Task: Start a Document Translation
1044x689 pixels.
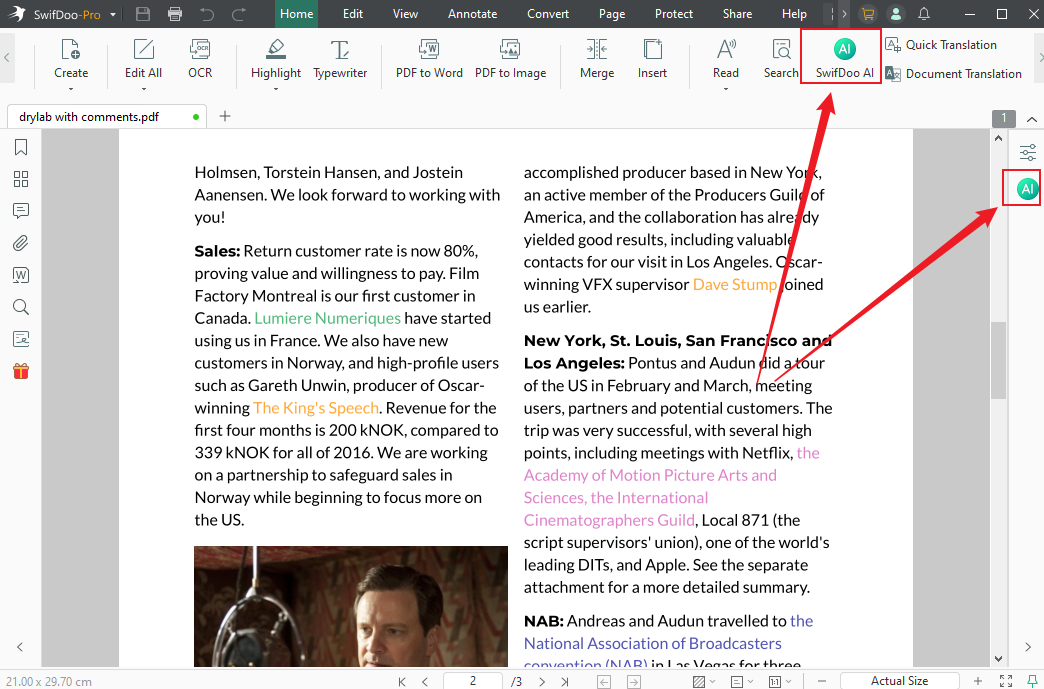Action: tap(962, 73)
